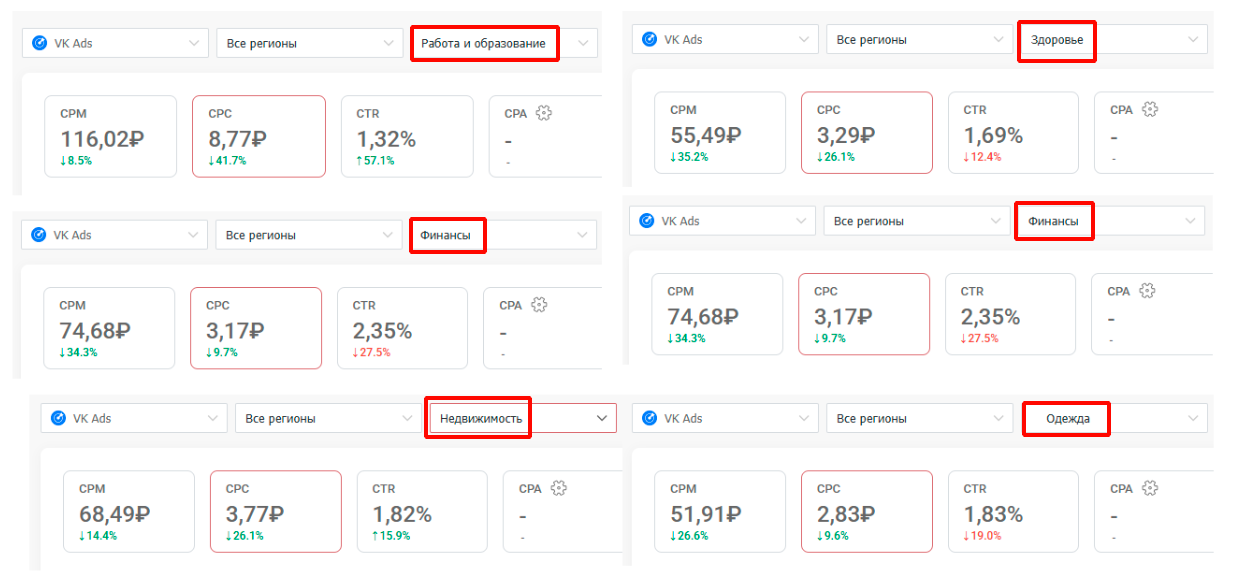Click the ↓26.1% change under CPC 3,29₽
The width and height of the screenshot is (1239, 573).
[836, 156]
